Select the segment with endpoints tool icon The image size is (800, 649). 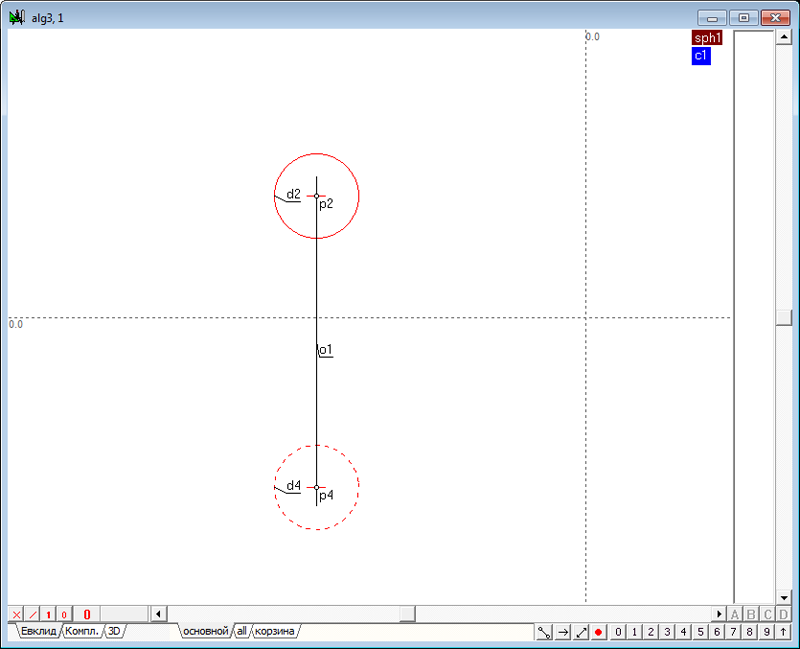click(544, 632)
